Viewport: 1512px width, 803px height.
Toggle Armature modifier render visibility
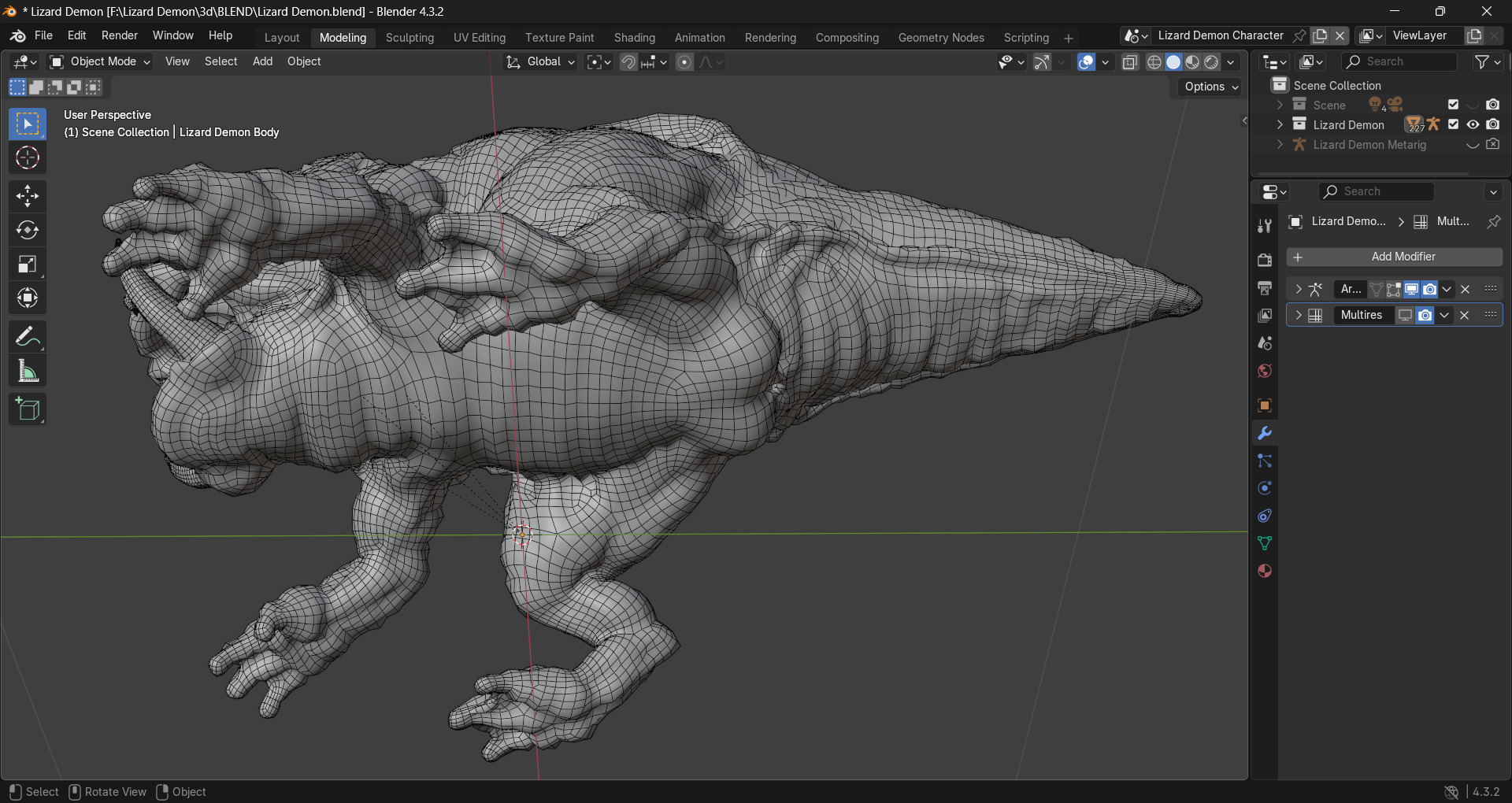click(x=1429, y=289)
